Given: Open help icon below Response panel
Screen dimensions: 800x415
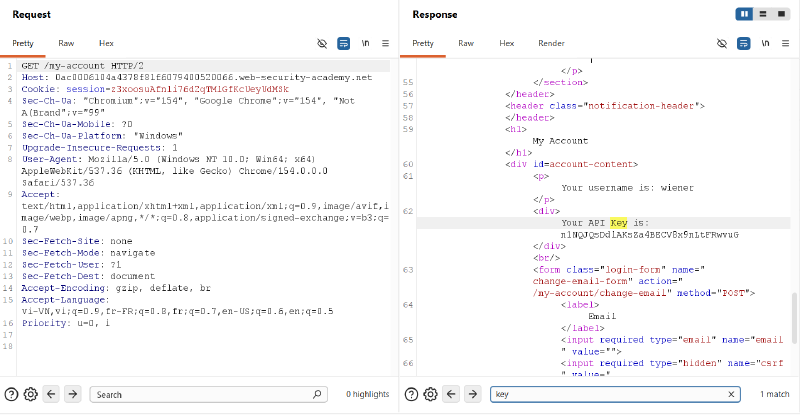Looking at the screenshot, I should [411, 394].
